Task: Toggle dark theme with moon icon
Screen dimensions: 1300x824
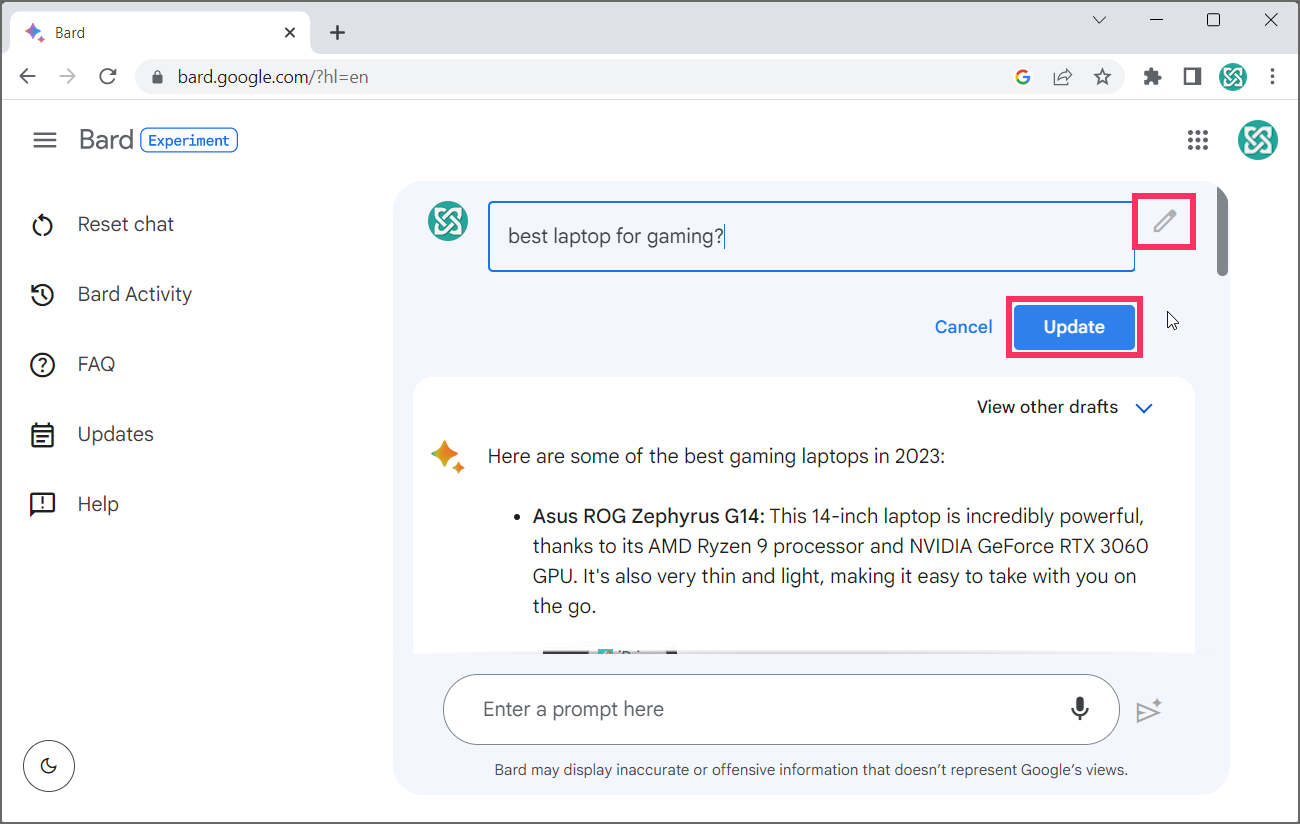Action: tap(49, 767)
